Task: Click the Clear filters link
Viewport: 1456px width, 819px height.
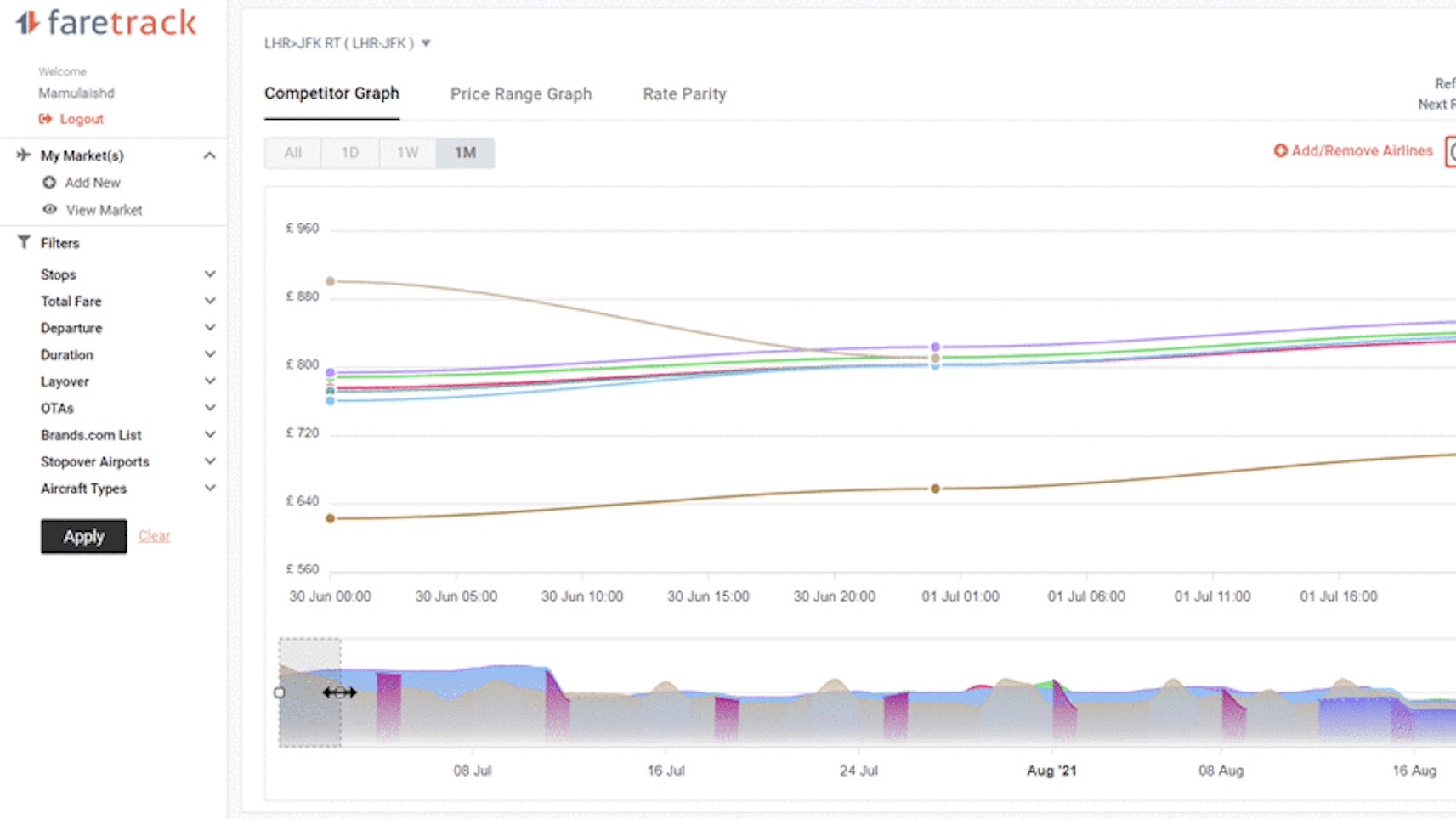Action: pos(154,536)
